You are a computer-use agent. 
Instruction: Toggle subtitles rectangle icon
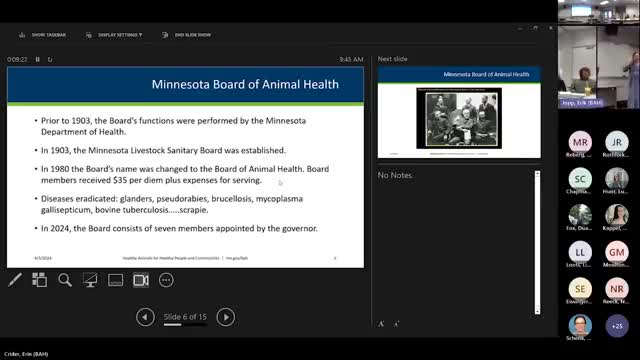(x=116, y=280)
